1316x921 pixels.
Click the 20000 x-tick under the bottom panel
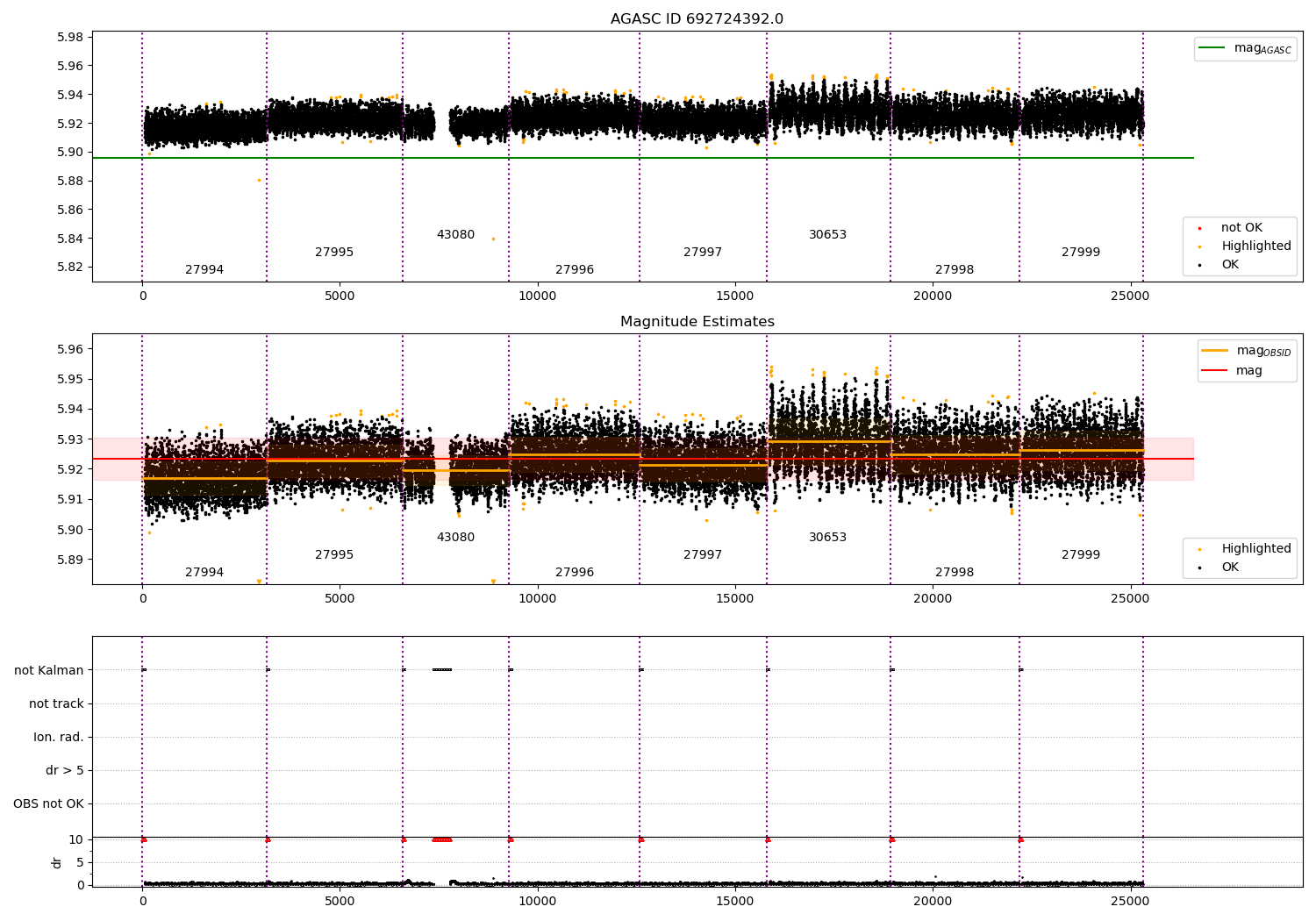933,901
